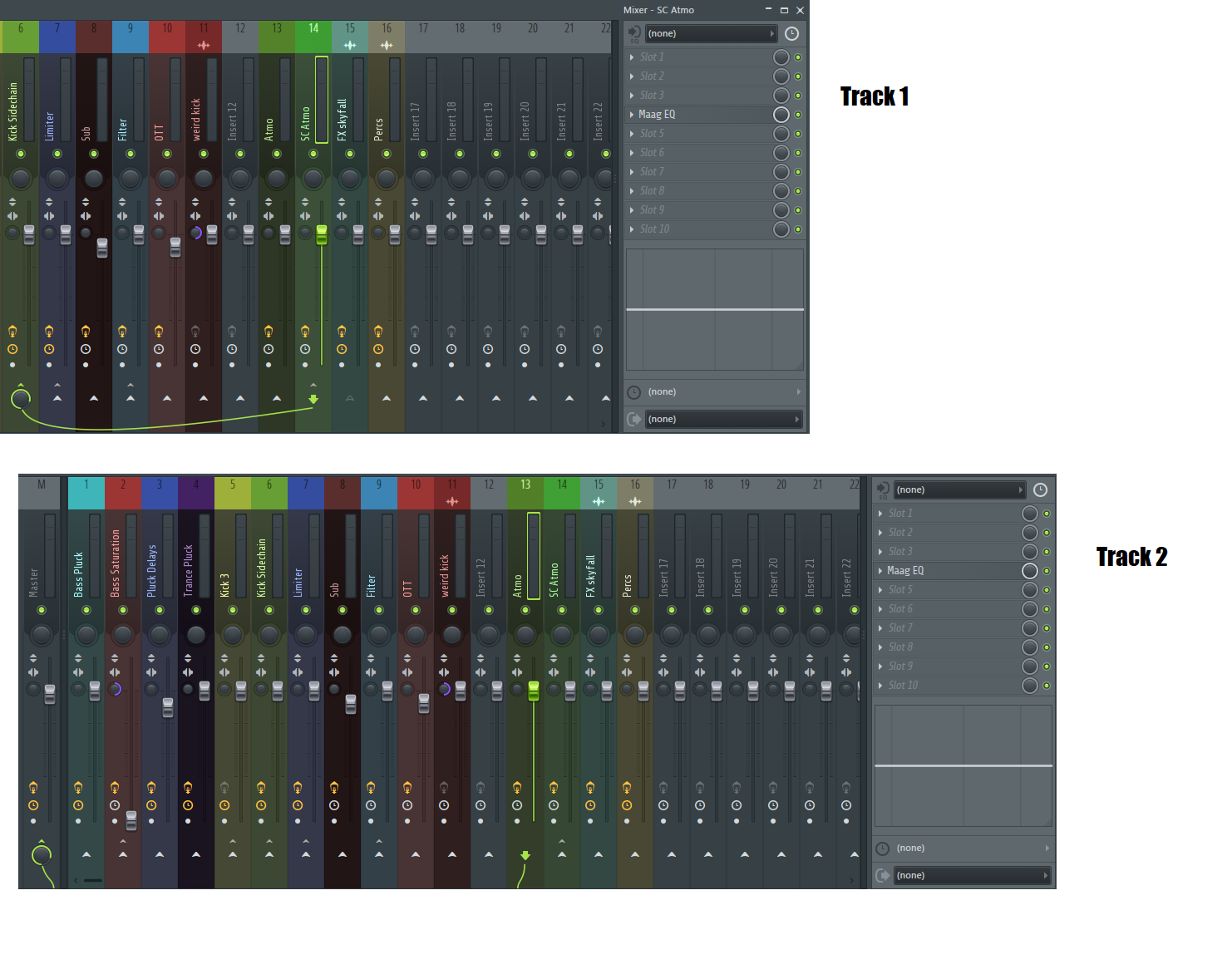
Task: Open the latency (none) selector in Track 1 mixer
Action: point(723,391)
